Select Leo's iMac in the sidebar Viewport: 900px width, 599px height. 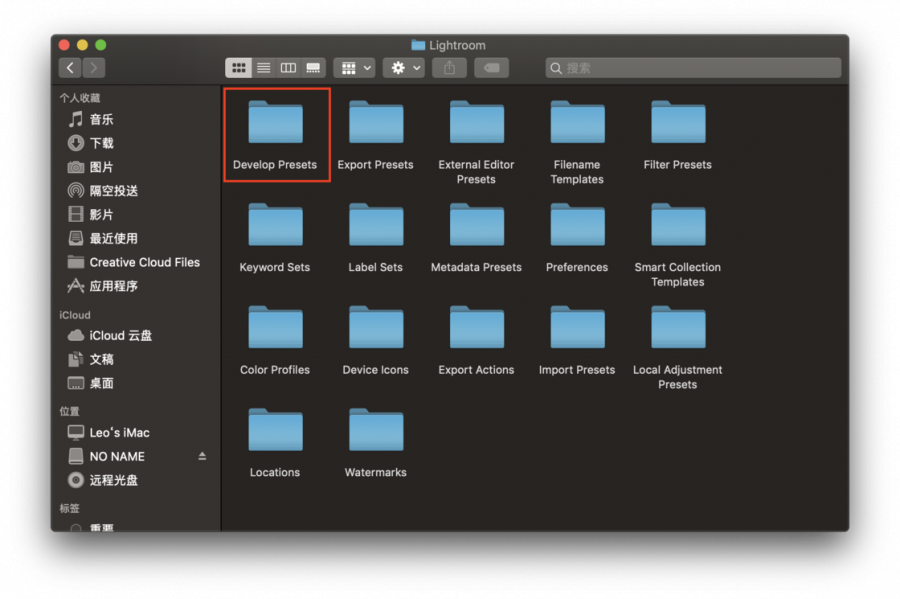[136, 433]
